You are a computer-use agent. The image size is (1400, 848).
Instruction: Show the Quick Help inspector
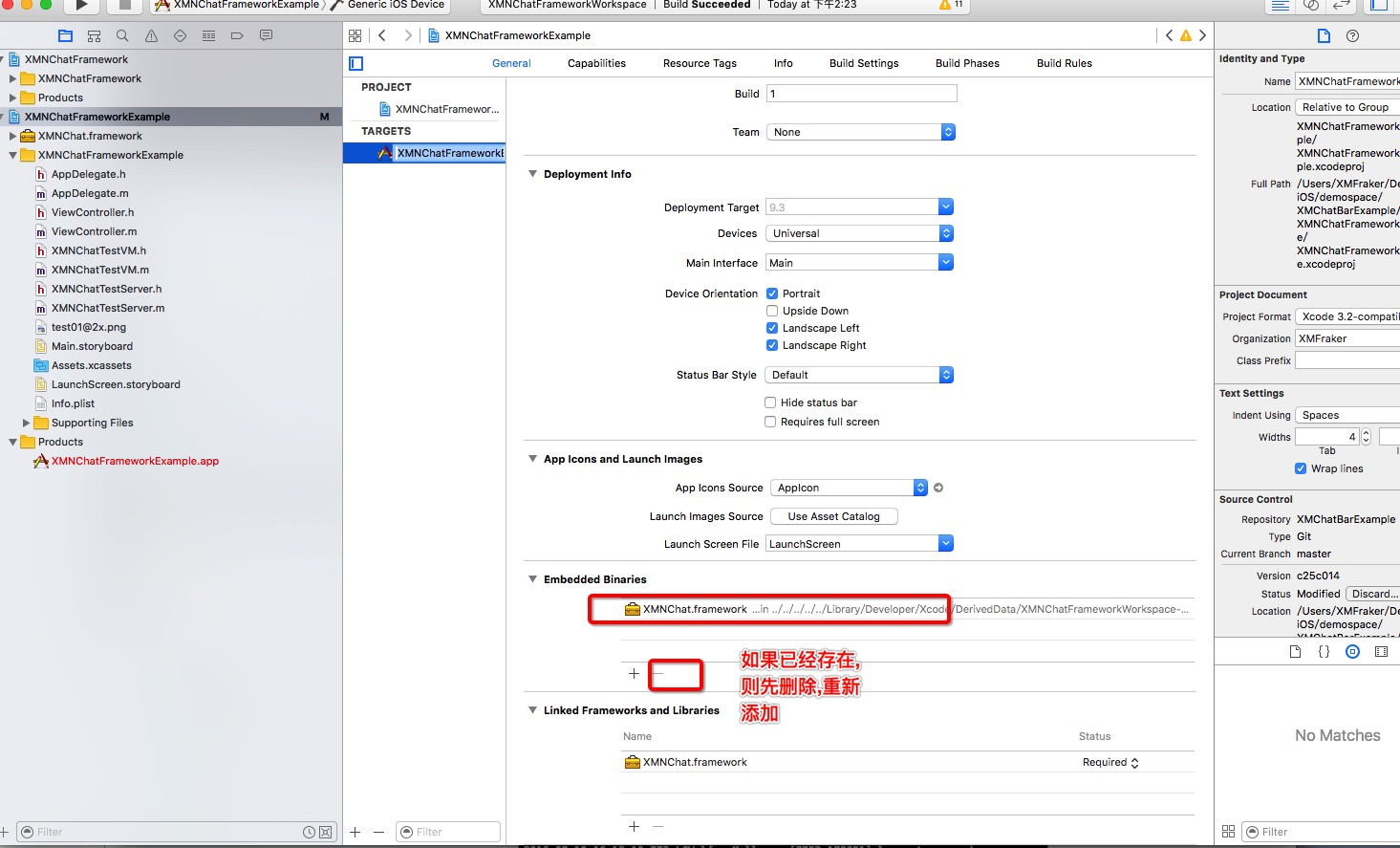(x=1352, y=35)
